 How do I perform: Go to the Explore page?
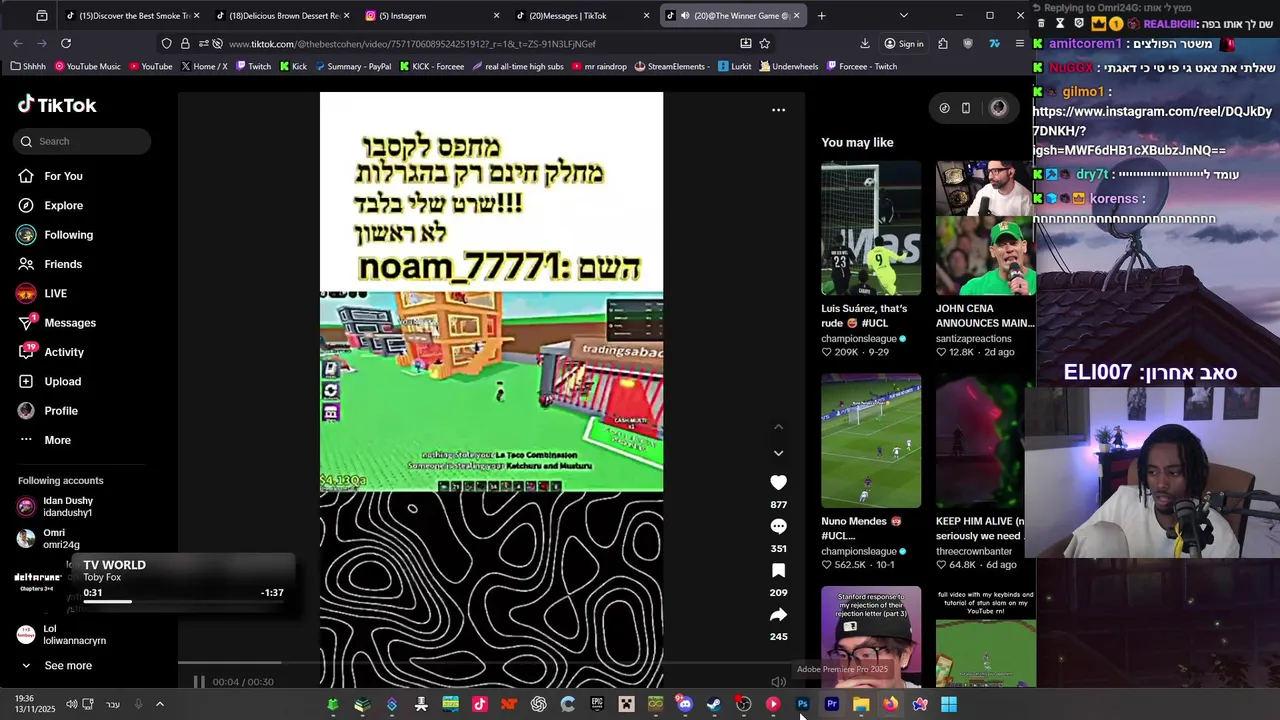[63, 205]
